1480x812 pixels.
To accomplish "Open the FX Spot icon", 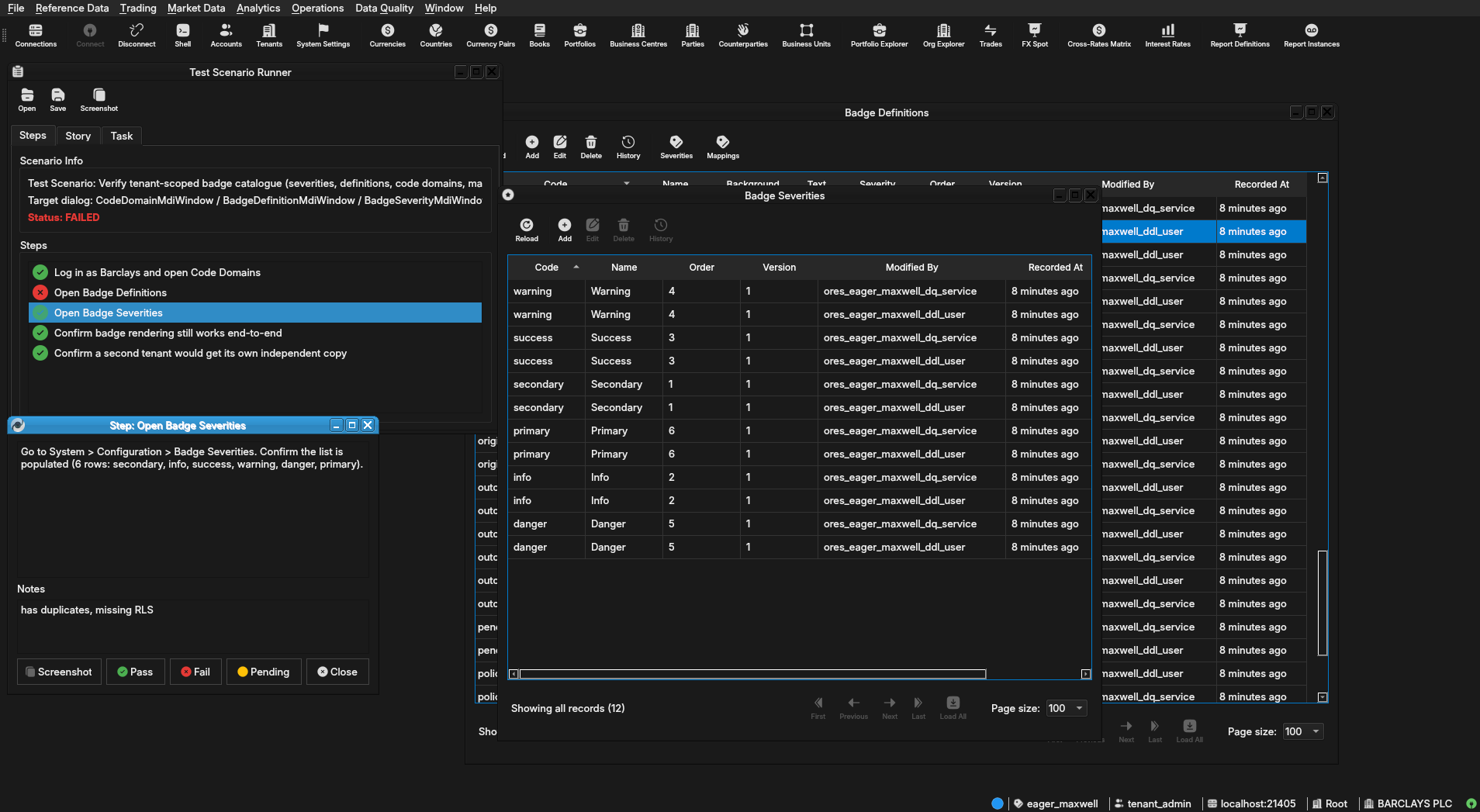I will click(1035, 35).
